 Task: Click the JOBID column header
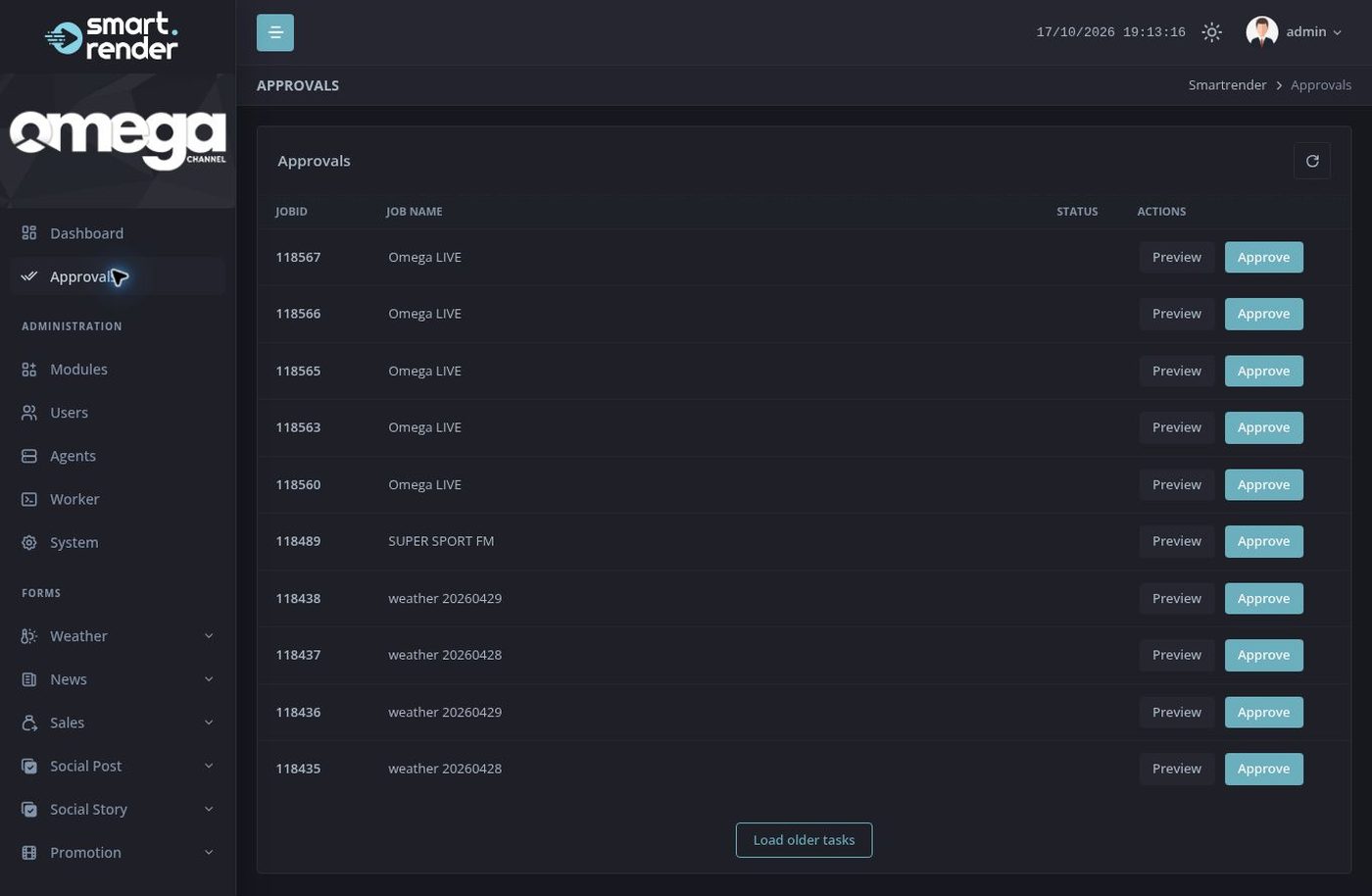click(x=291, y=212)
